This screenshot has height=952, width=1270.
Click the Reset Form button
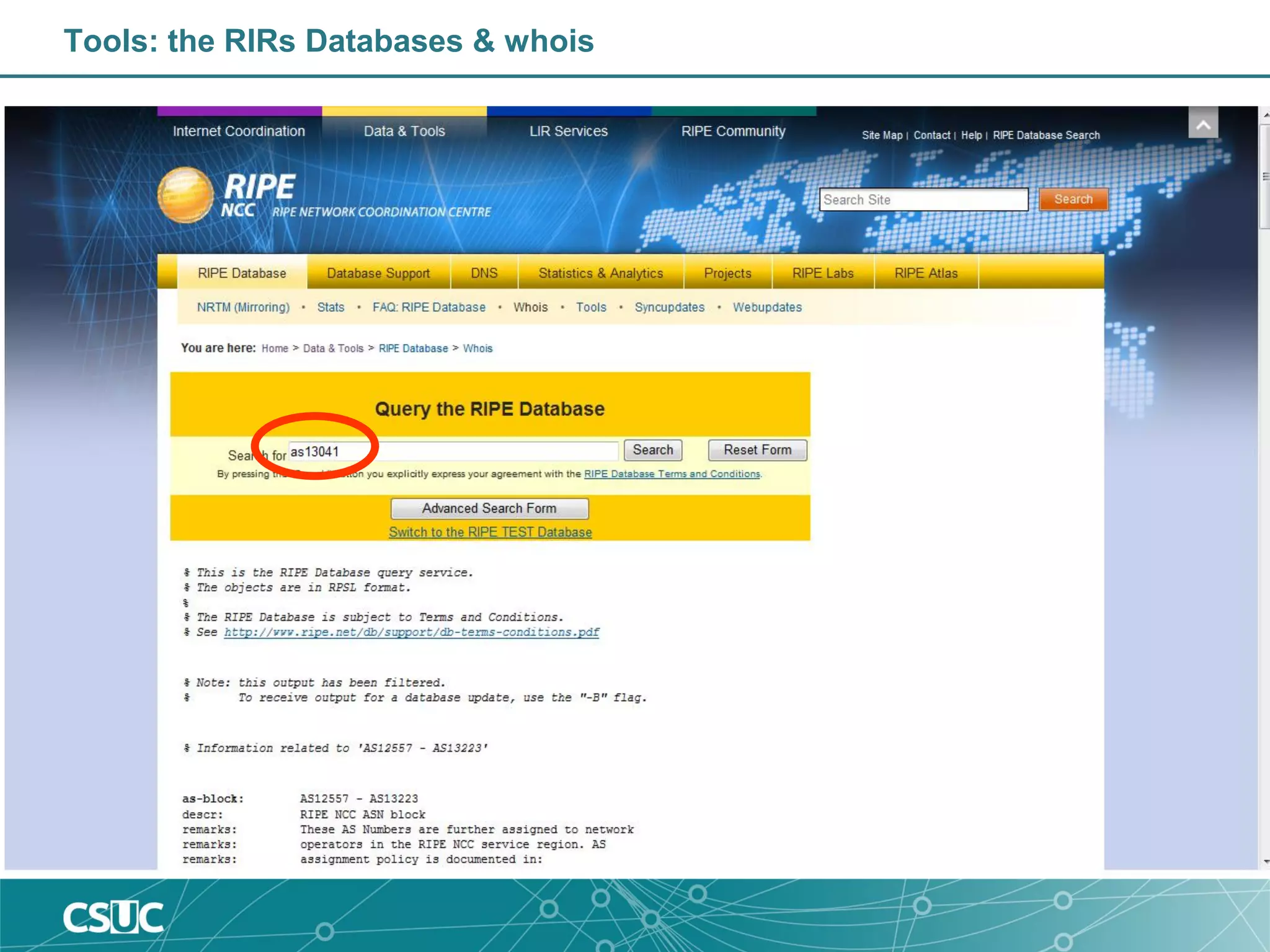(x=757, y=450)
